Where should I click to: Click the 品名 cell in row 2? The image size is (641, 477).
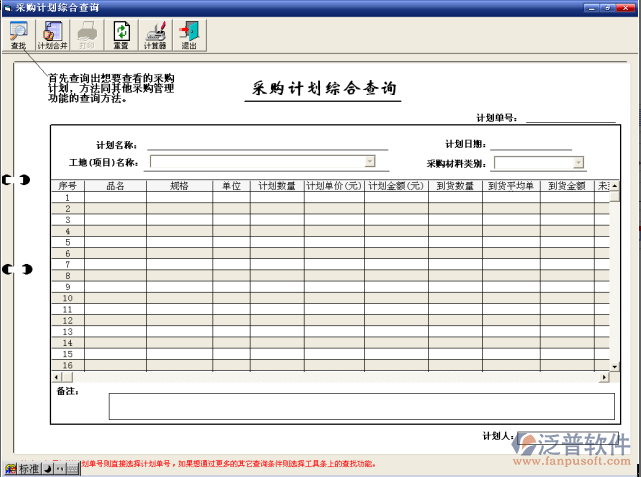click(x=115, y=208)
